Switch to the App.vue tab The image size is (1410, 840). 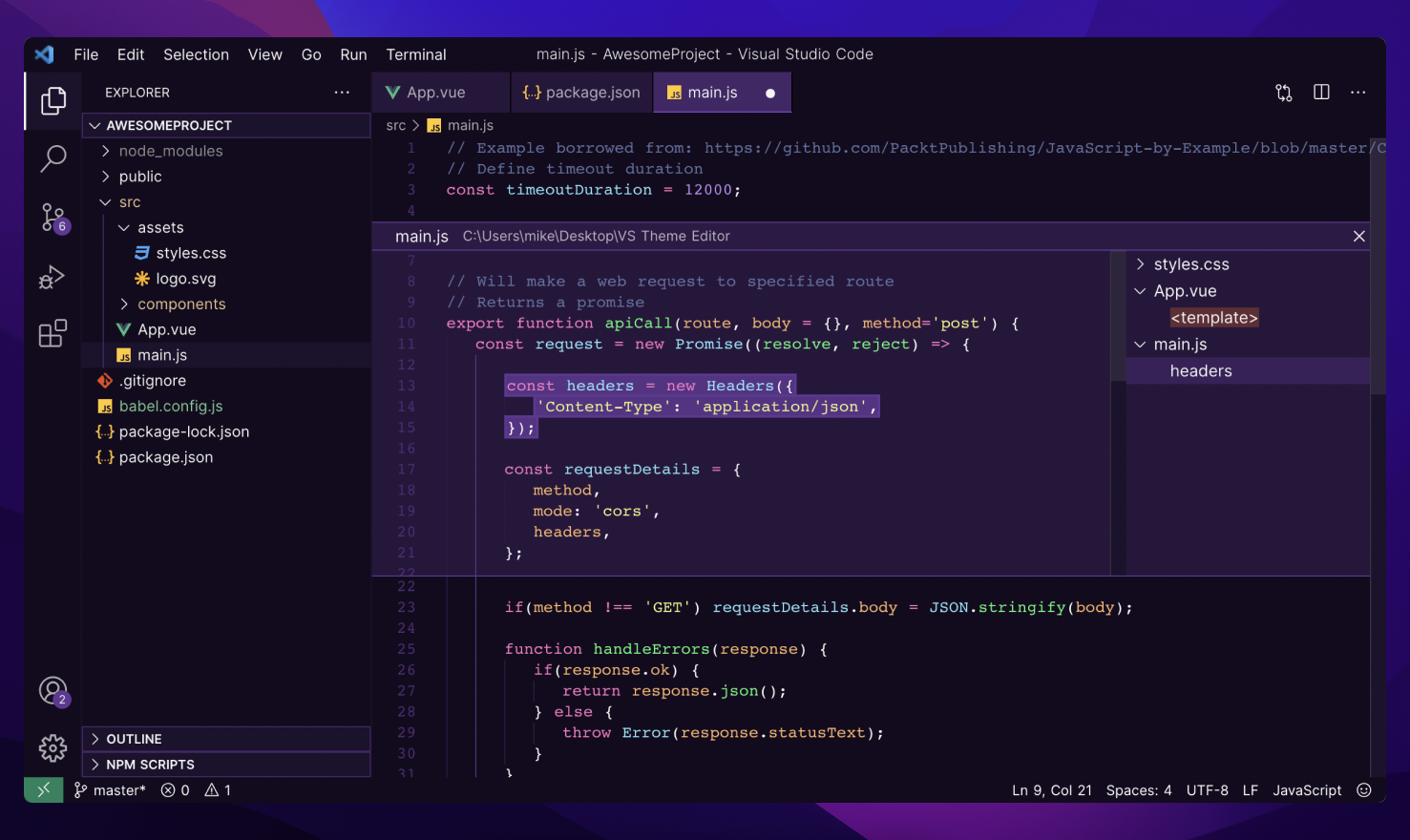441,93
